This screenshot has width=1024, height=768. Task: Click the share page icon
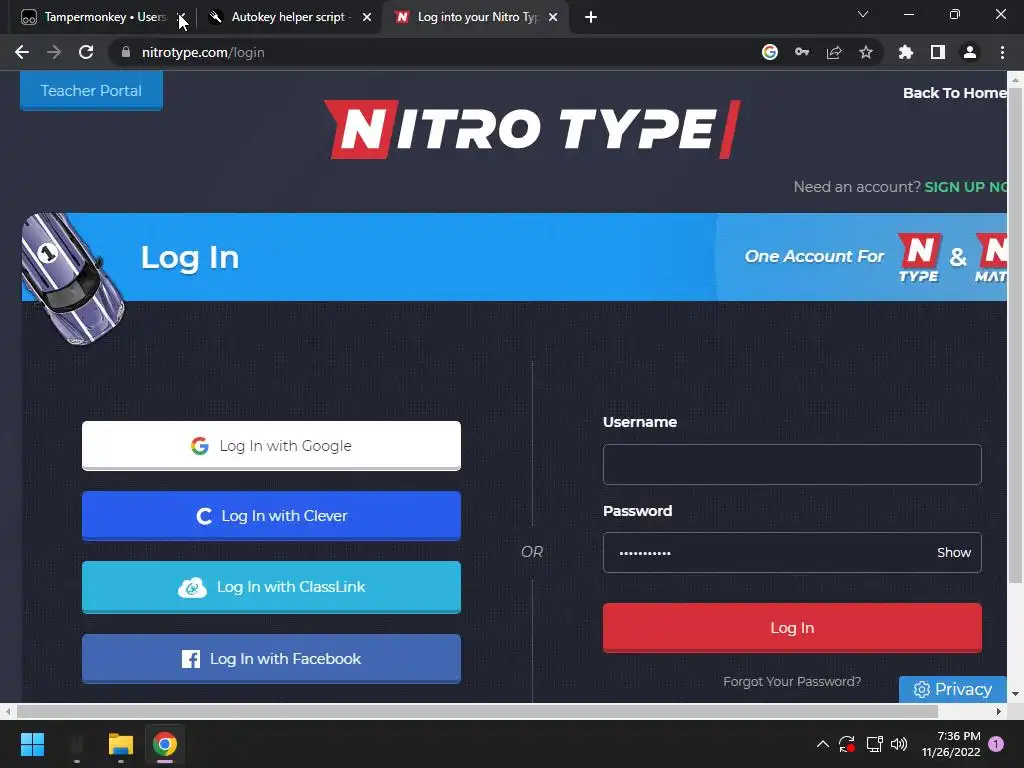point(834,52)
